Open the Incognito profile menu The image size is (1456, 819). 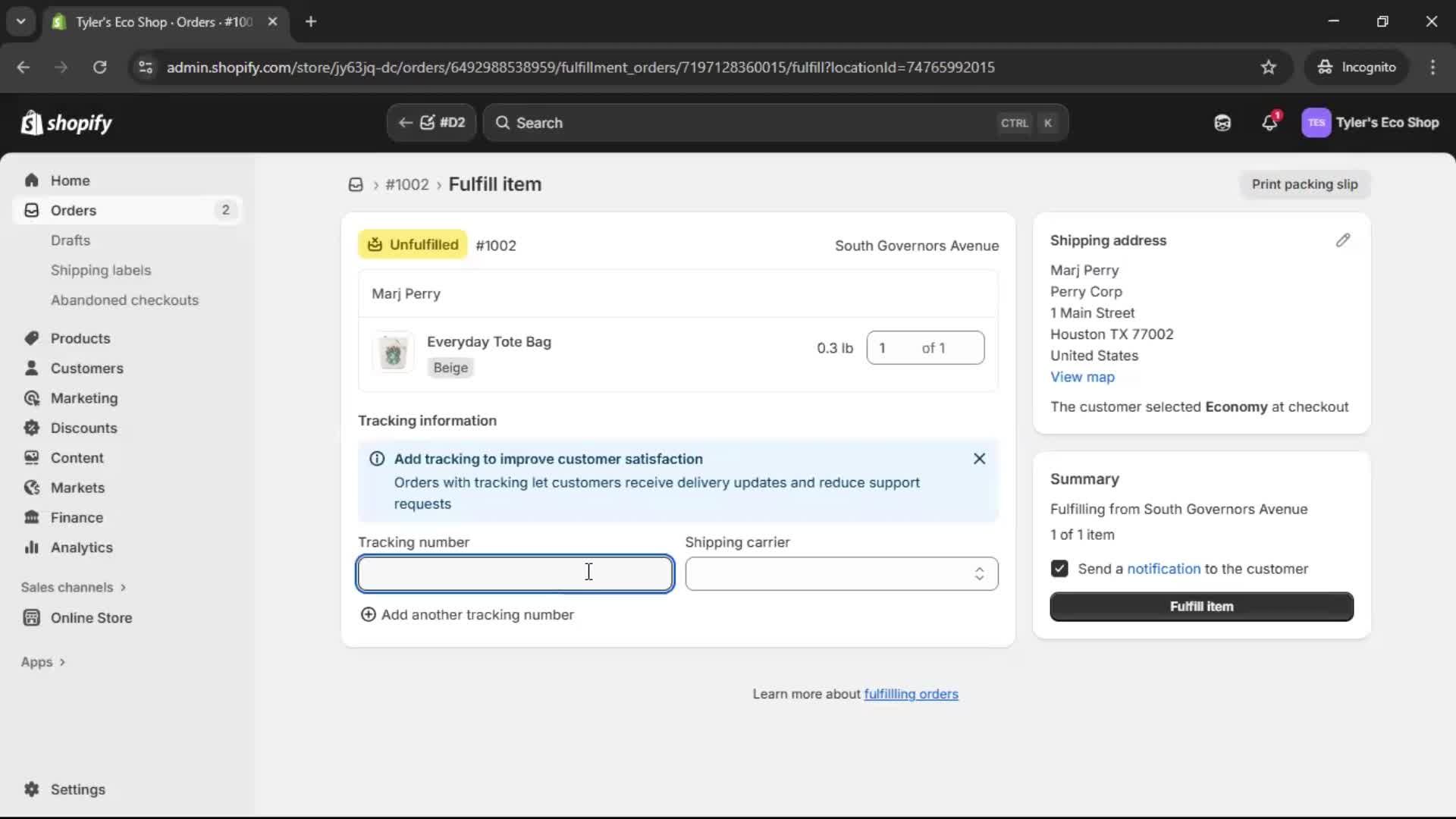coord(1357,67)
